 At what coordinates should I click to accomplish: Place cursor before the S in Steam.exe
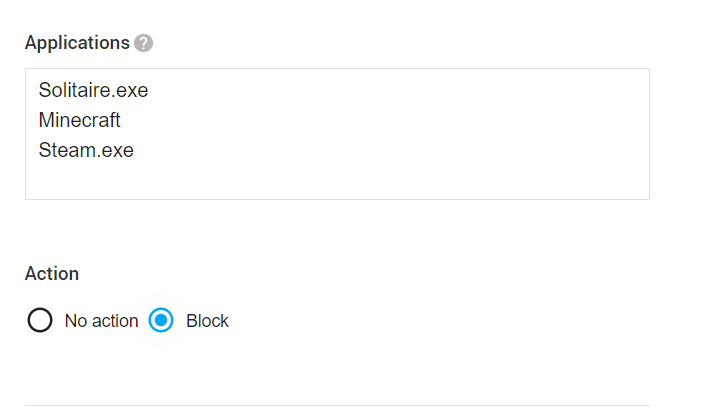pyautogui.click(x=39, y=150)
